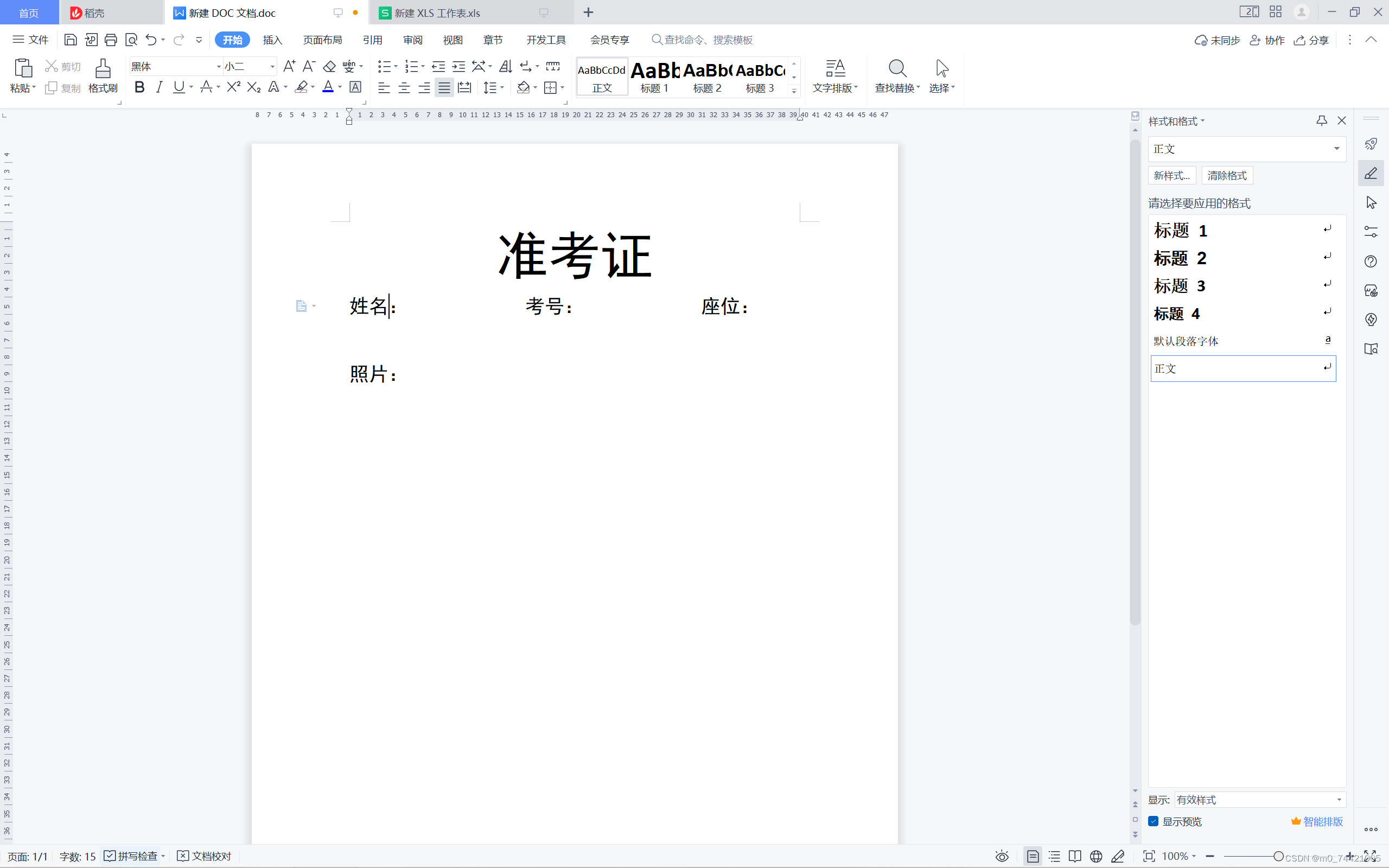Open Find and Replace (查找替换) tool

[896, 75]
